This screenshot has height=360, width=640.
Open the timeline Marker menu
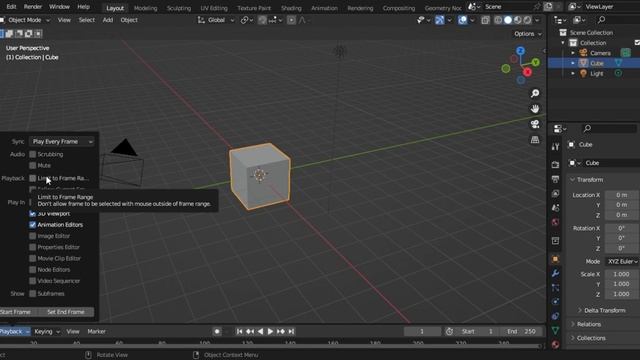pos(96,331)
